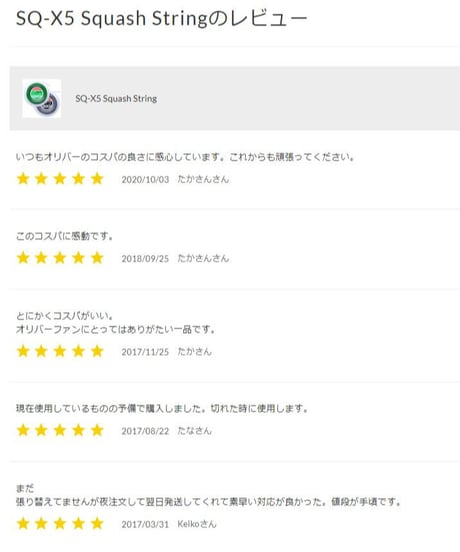Click the SQ-X5 Squash String product link

point(116,99)
